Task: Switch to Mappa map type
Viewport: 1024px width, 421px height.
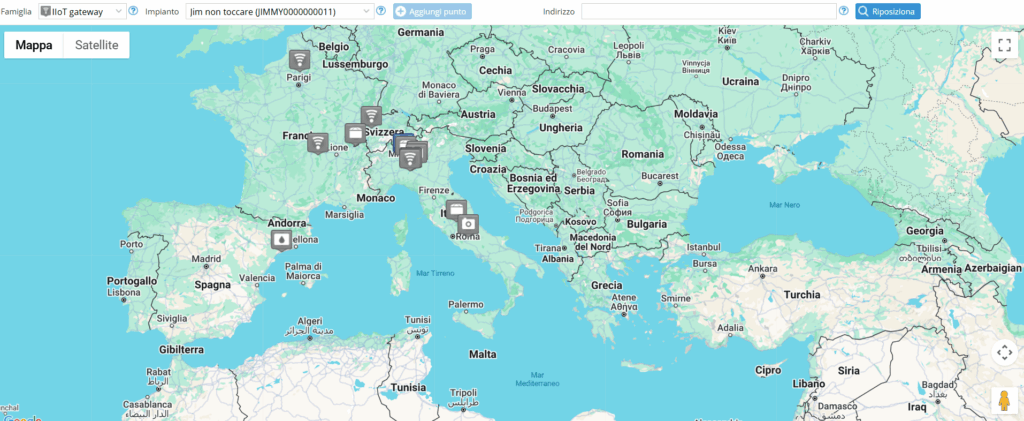Action: [x=34, y=45]
